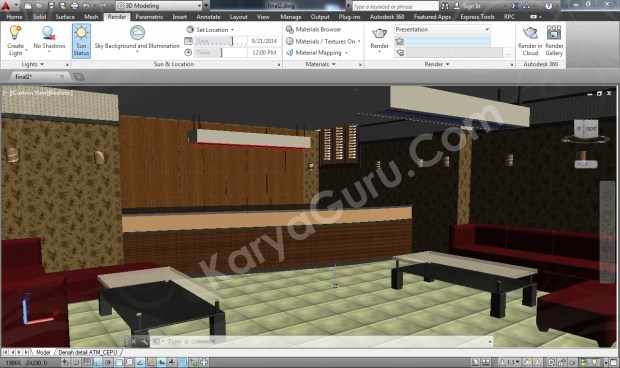This screenshot has width=620, height=368.
Task: Click the Isolate Objects light bulb status icon
Action: click(594, 362)
